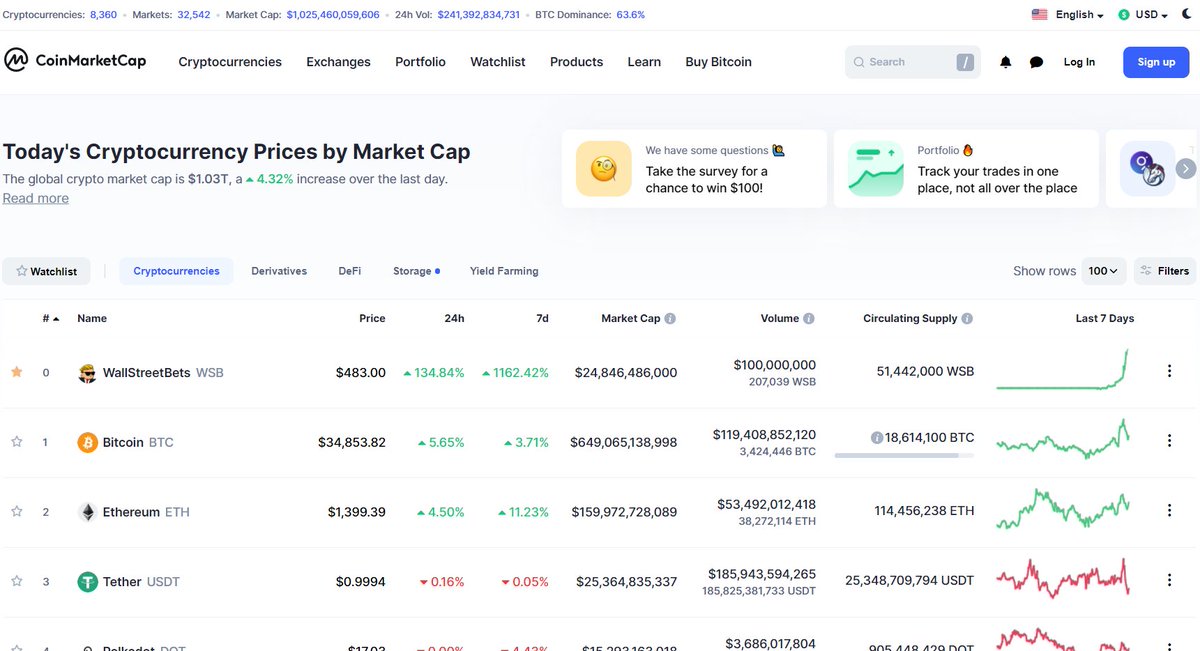Switch to the Storage tab
Image resolution: width=1200 pixels, height=651 pixels.
416,271
